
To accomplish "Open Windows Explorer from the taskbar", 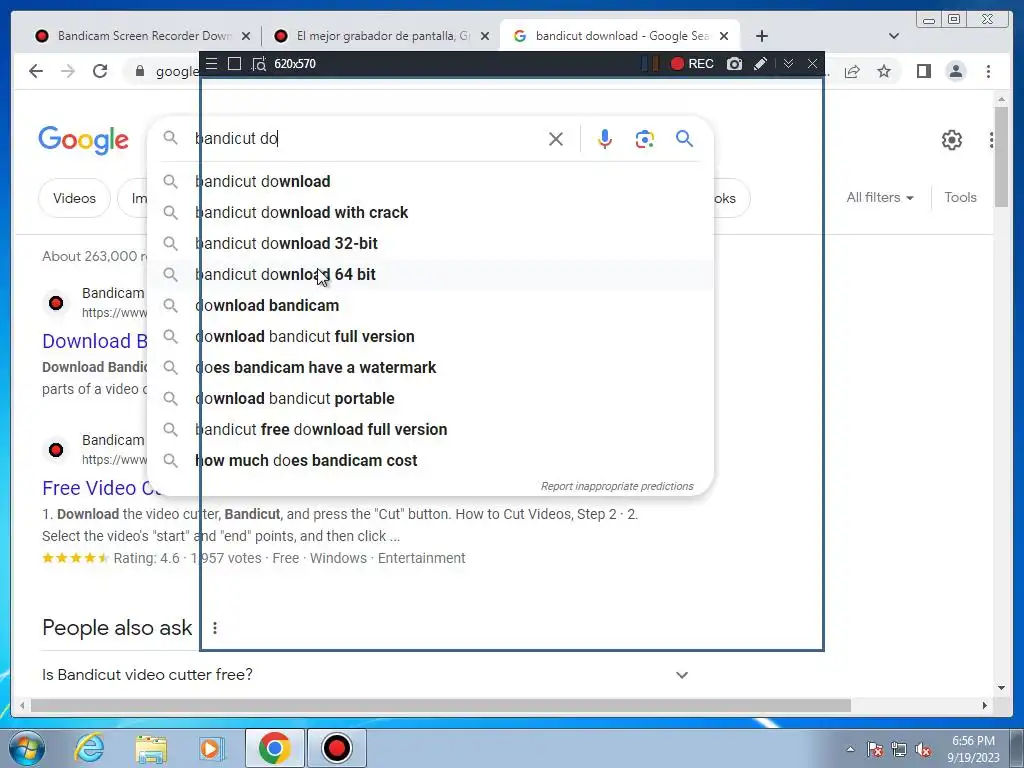I will click(151, 748).
